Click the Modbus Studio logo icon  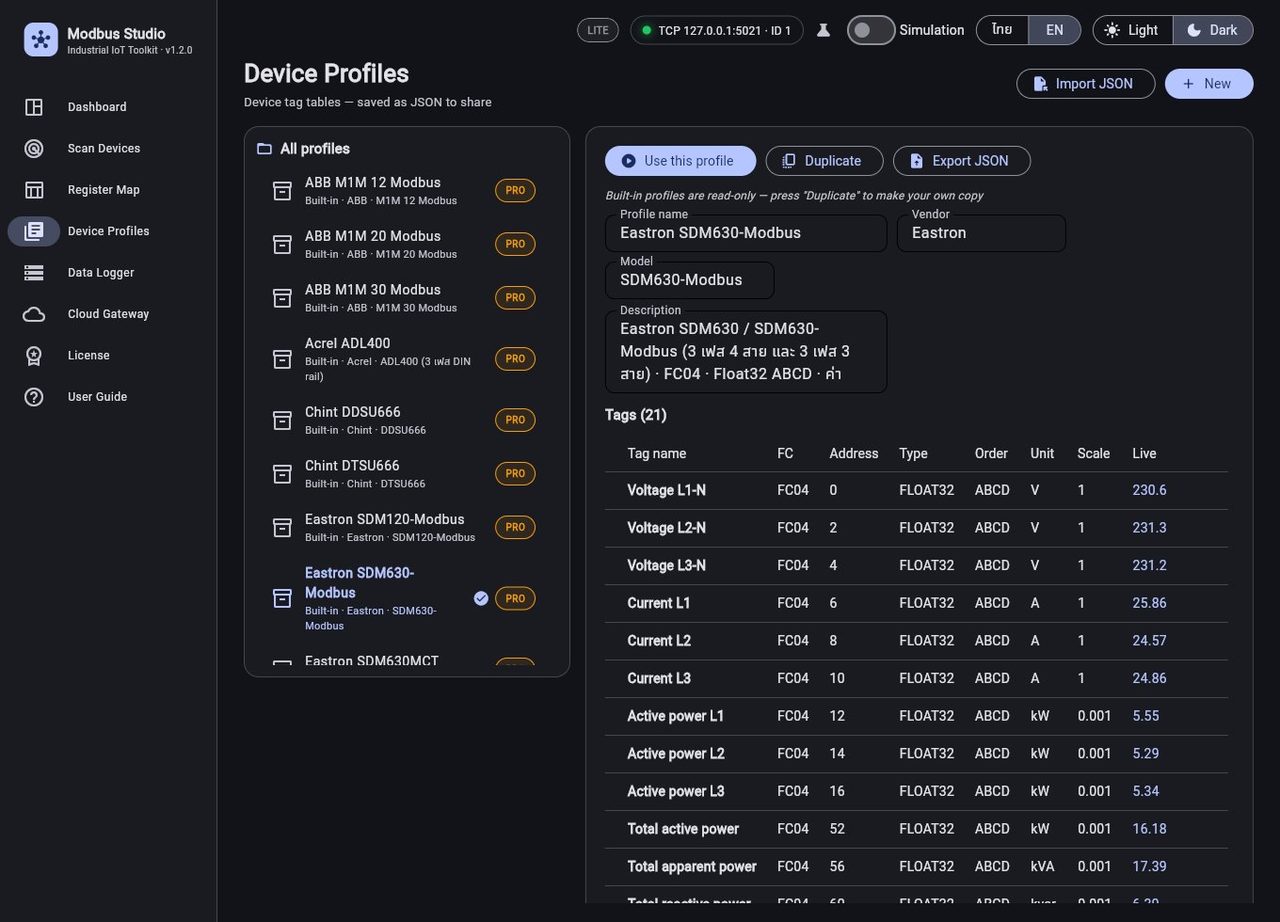pyautogui.click(x=41, y=40)
